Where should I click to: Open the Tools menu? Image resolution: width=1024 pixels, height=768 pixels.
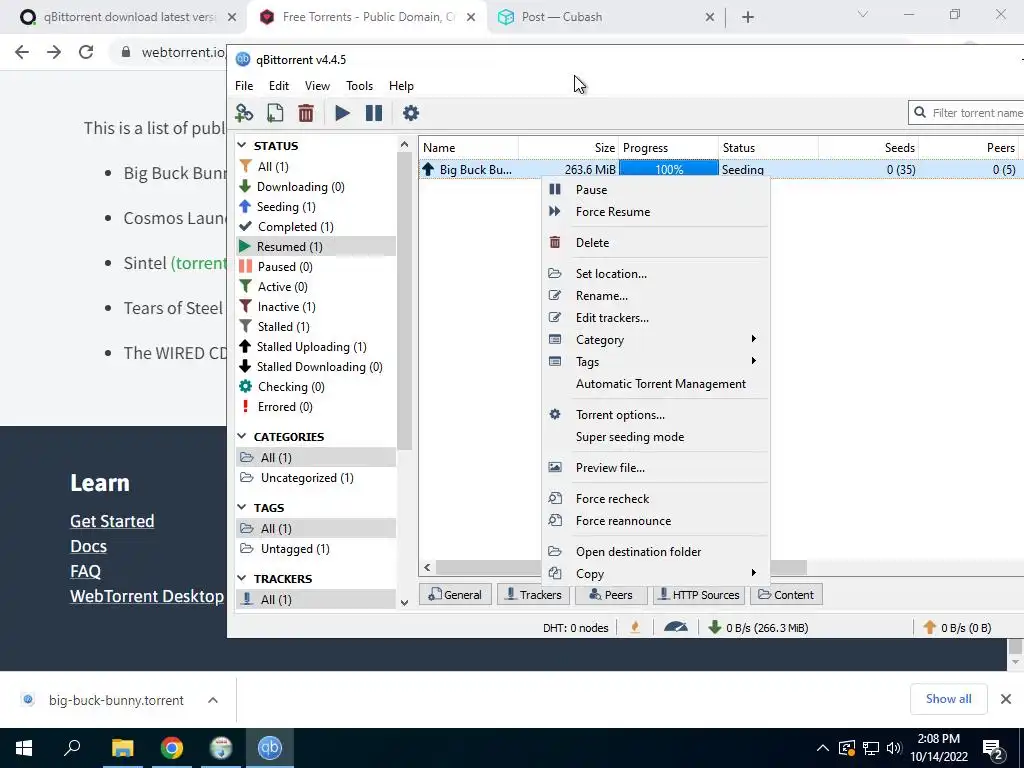359,86
